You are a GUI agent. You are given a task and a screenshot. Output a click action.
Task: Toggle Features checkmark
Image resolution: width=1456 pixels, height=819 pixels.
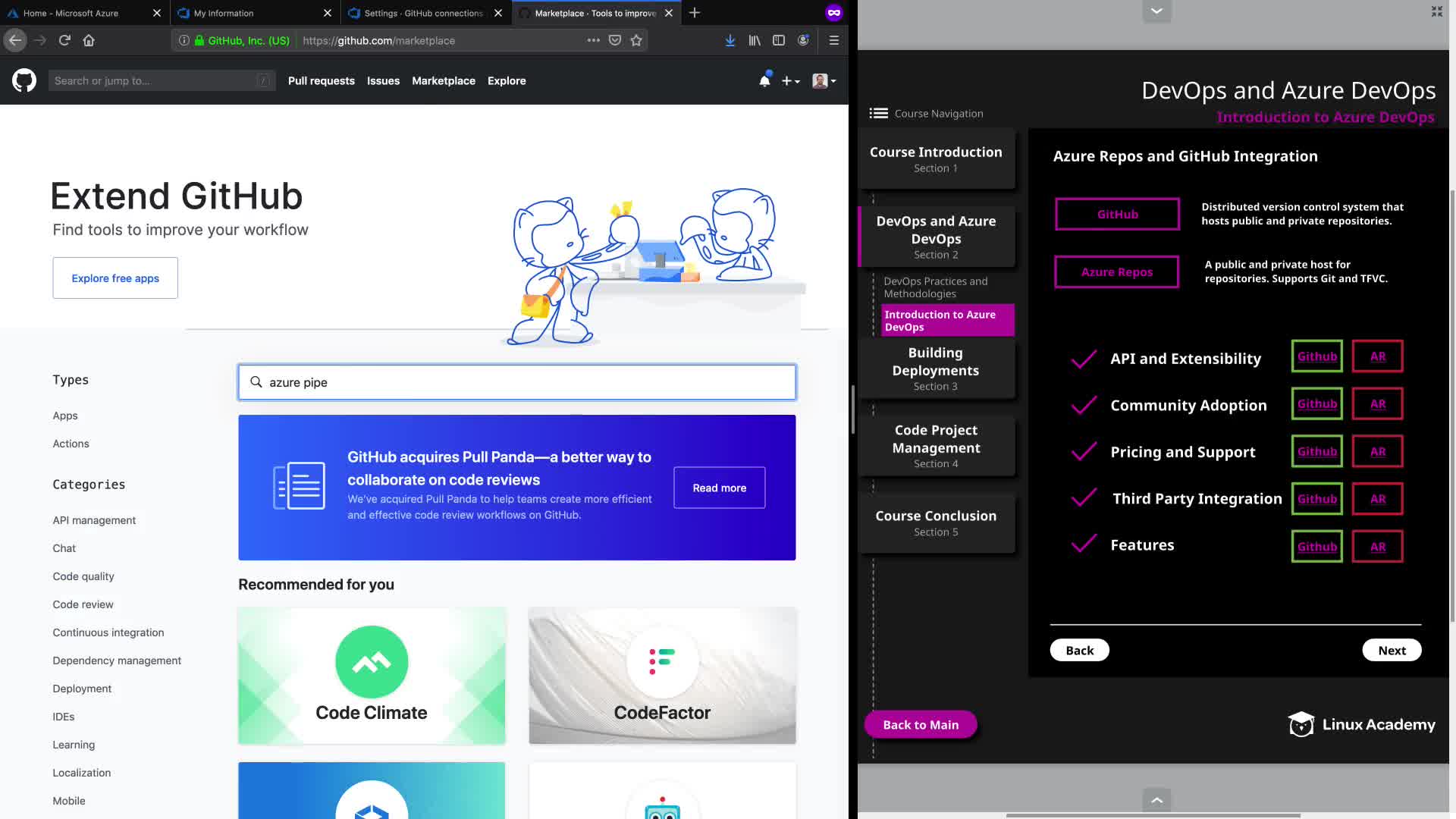tap(1084, 544)
